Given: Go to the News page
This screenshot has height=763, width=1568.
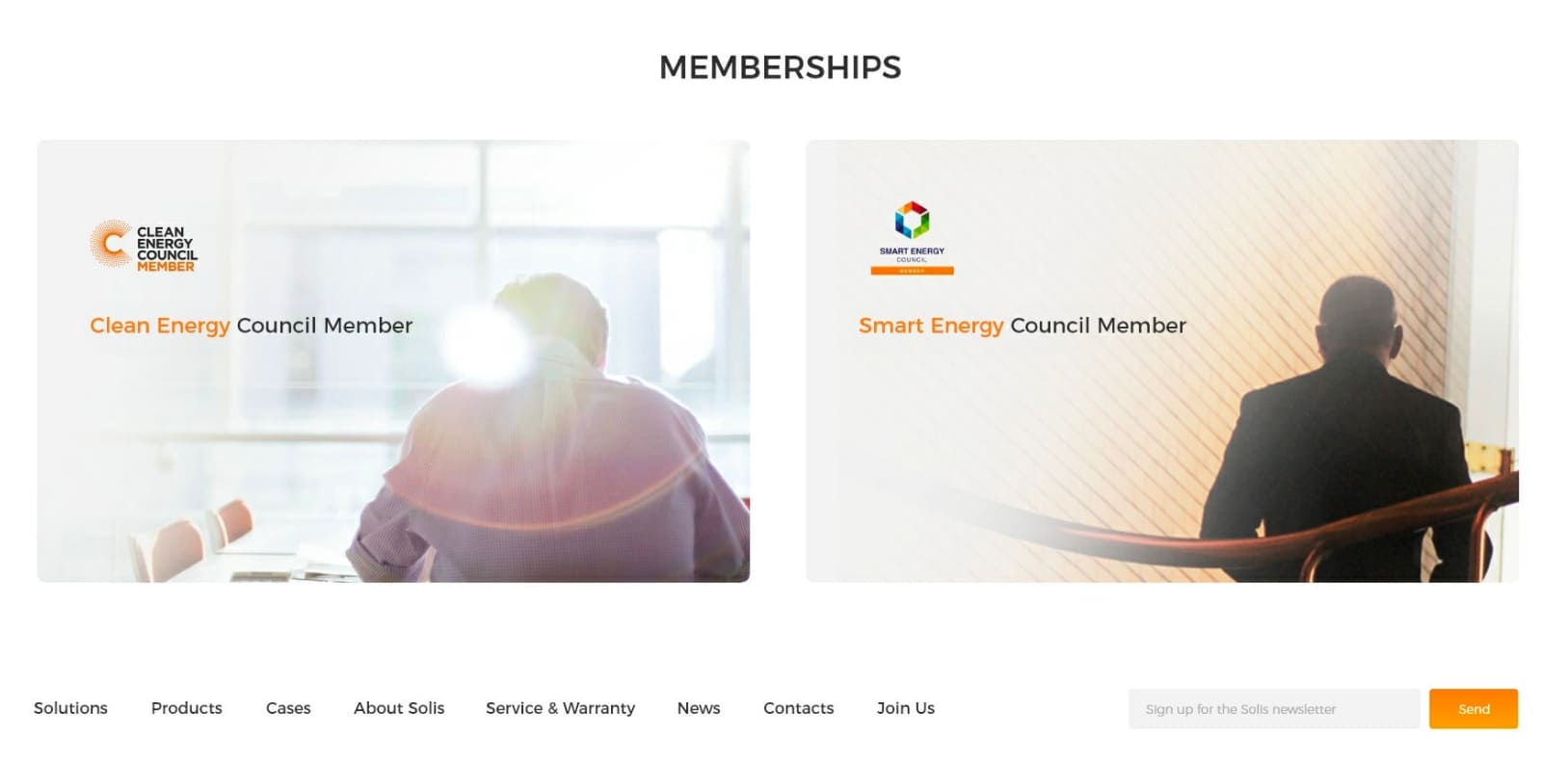Looking at the screenshot, I should coord(699,708).
